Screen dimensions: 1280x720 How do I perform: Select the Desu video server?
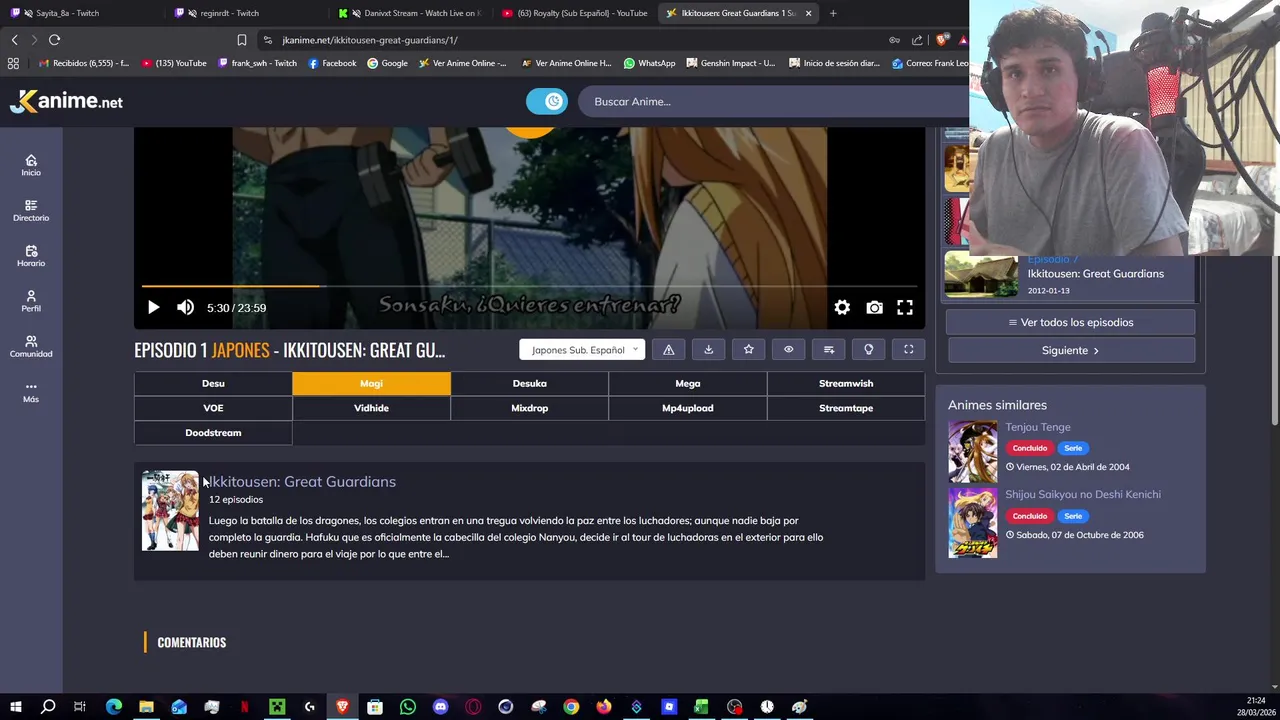point(213,383)
